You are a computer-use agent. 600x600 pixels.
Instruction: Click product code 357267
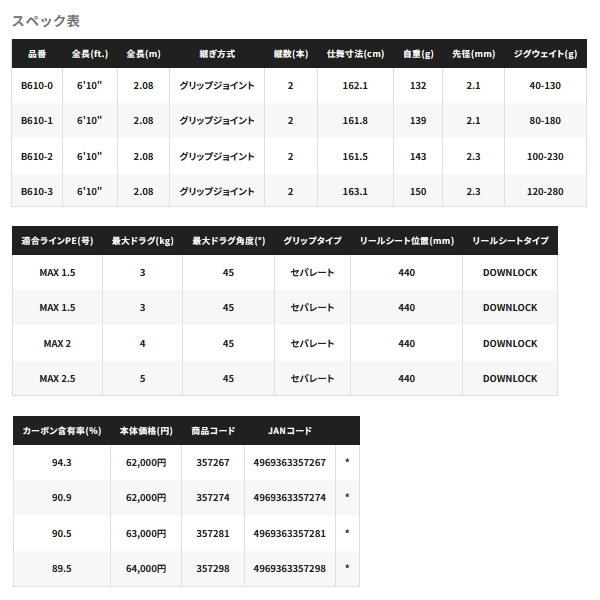(213, 463)
